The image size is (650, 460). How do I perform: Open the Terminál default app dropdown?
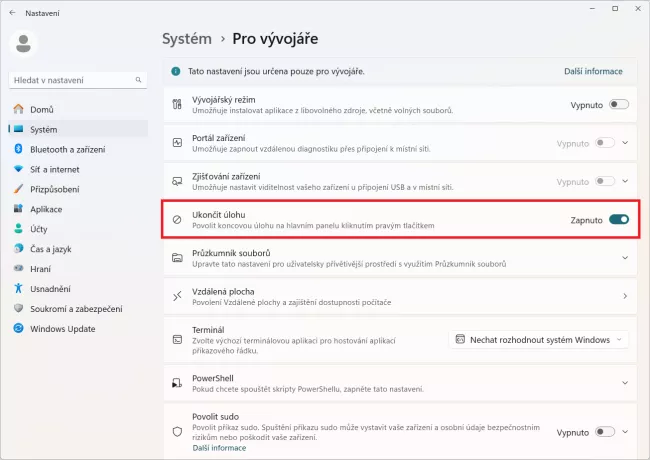pyautogui.click(x=540, y=340)
